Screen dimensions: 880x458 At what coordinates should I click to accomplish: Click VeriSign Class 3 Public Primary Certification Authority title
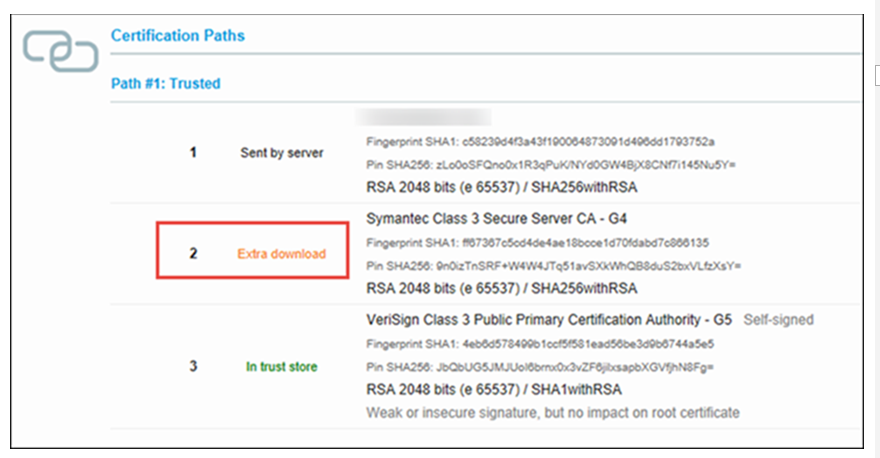(x=549, y=320)
